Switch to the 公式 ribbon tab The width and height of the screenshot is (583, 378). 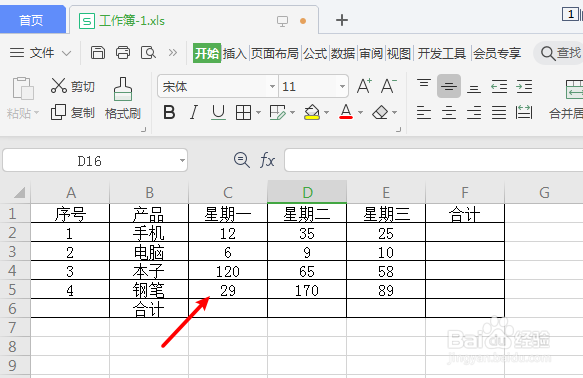click(x=315, y=53)
